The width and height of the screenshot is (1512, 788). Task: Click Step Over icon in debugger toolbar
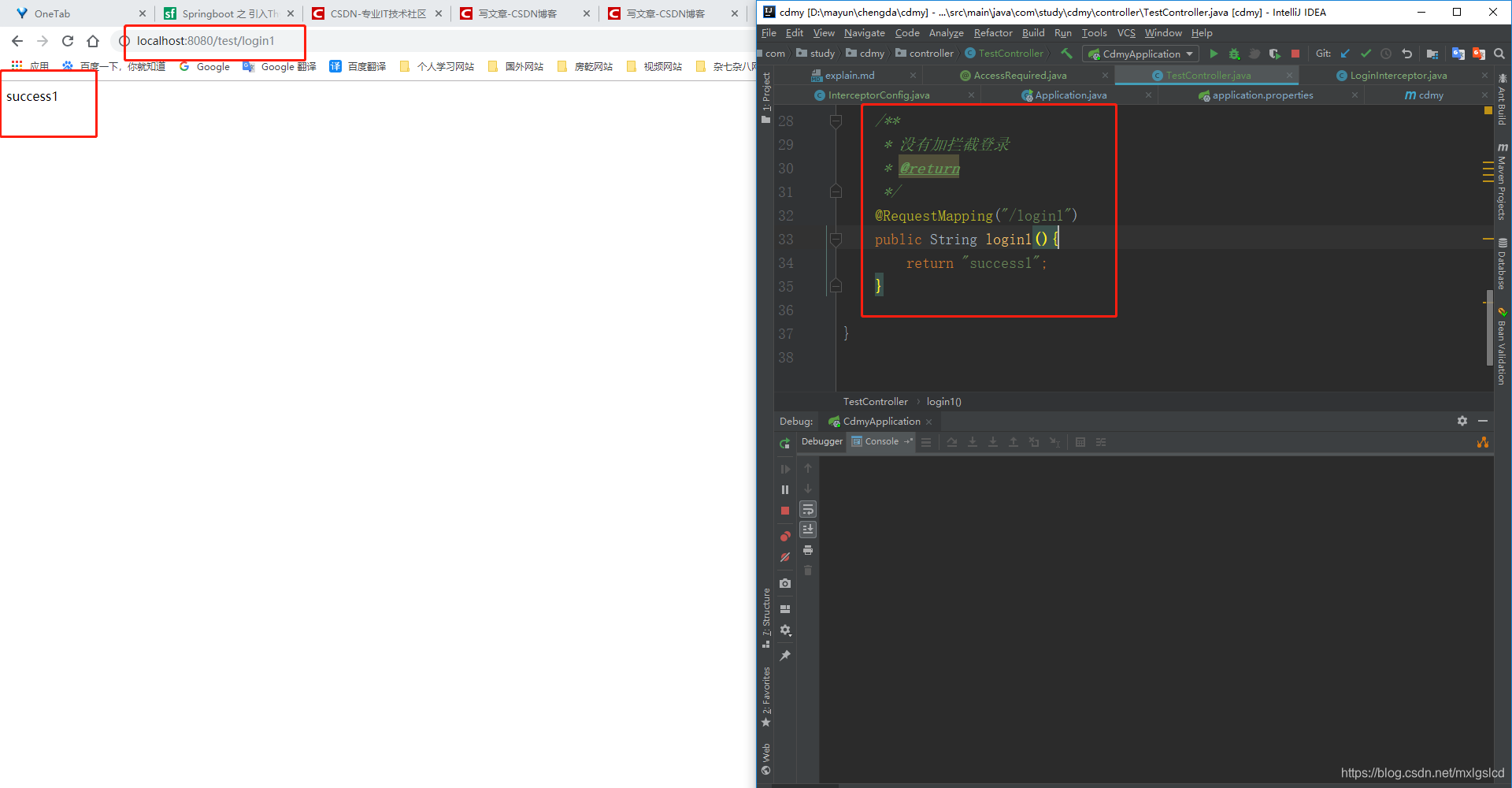tap(952, 442)
